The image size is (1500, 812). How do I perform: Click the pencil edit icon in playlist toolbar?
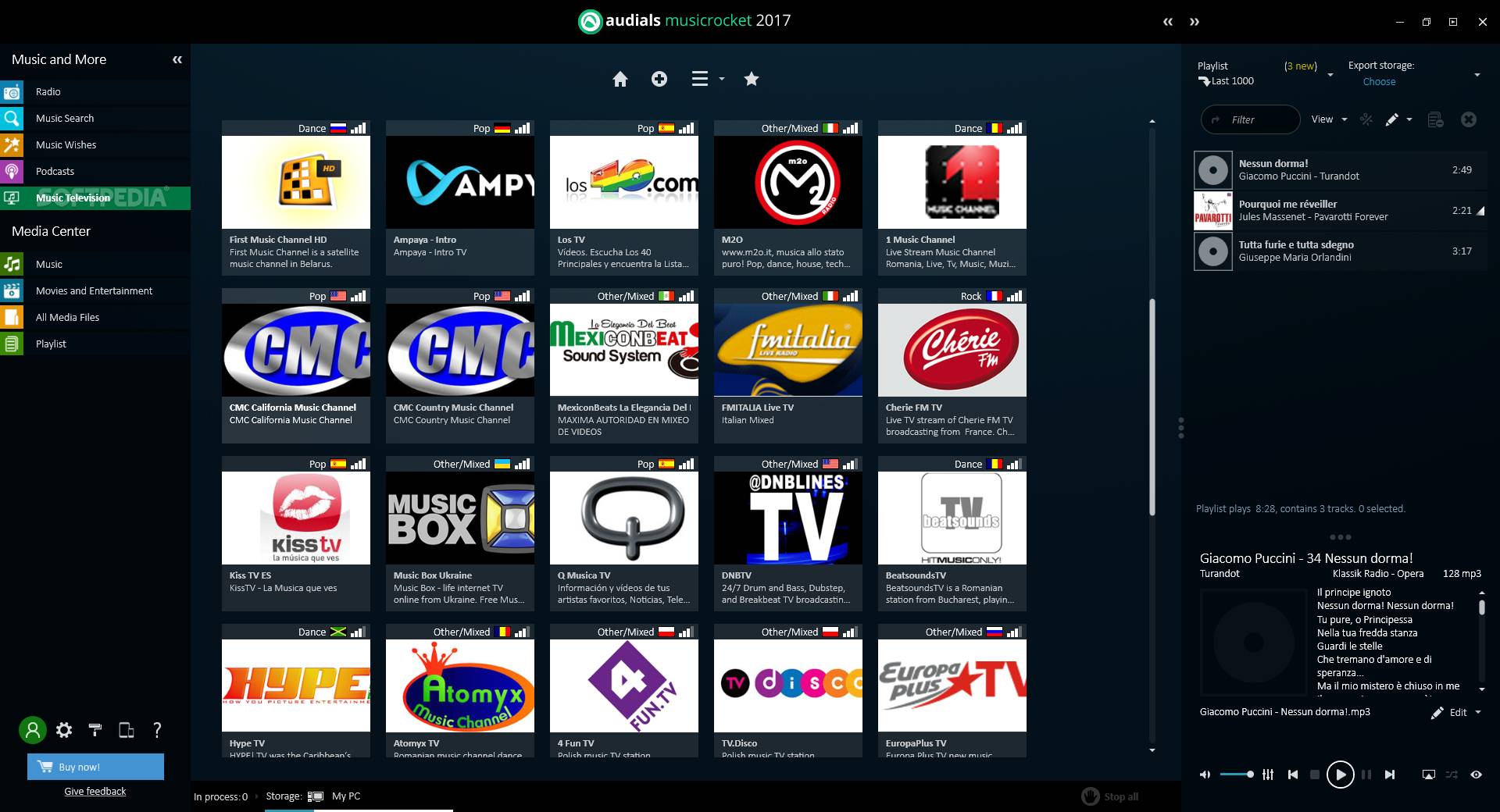coord(1392,119)
